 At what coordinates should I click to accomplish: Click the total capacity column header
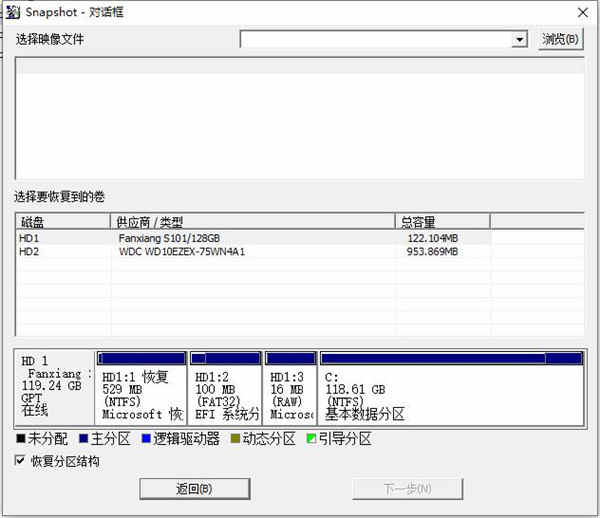coord(442,222)
